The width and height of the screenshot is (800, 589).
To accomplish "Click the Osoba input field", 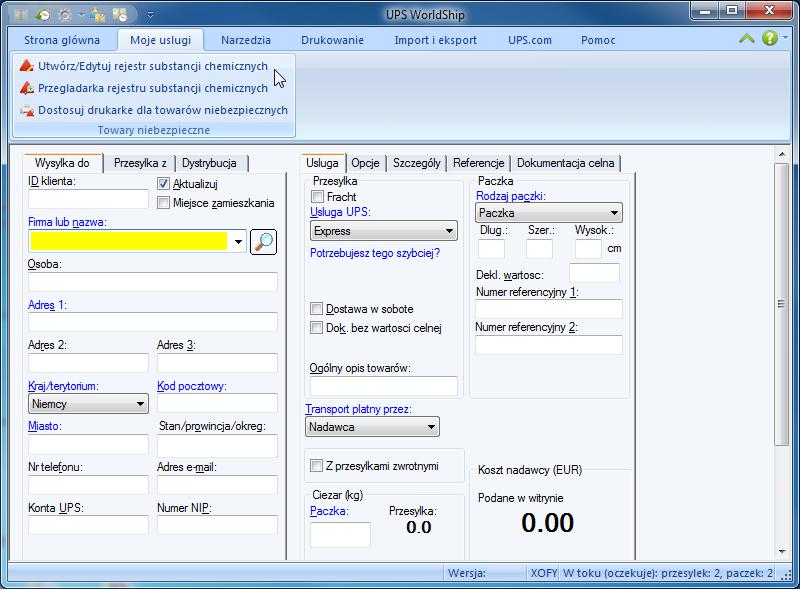I will coord(153,282).
